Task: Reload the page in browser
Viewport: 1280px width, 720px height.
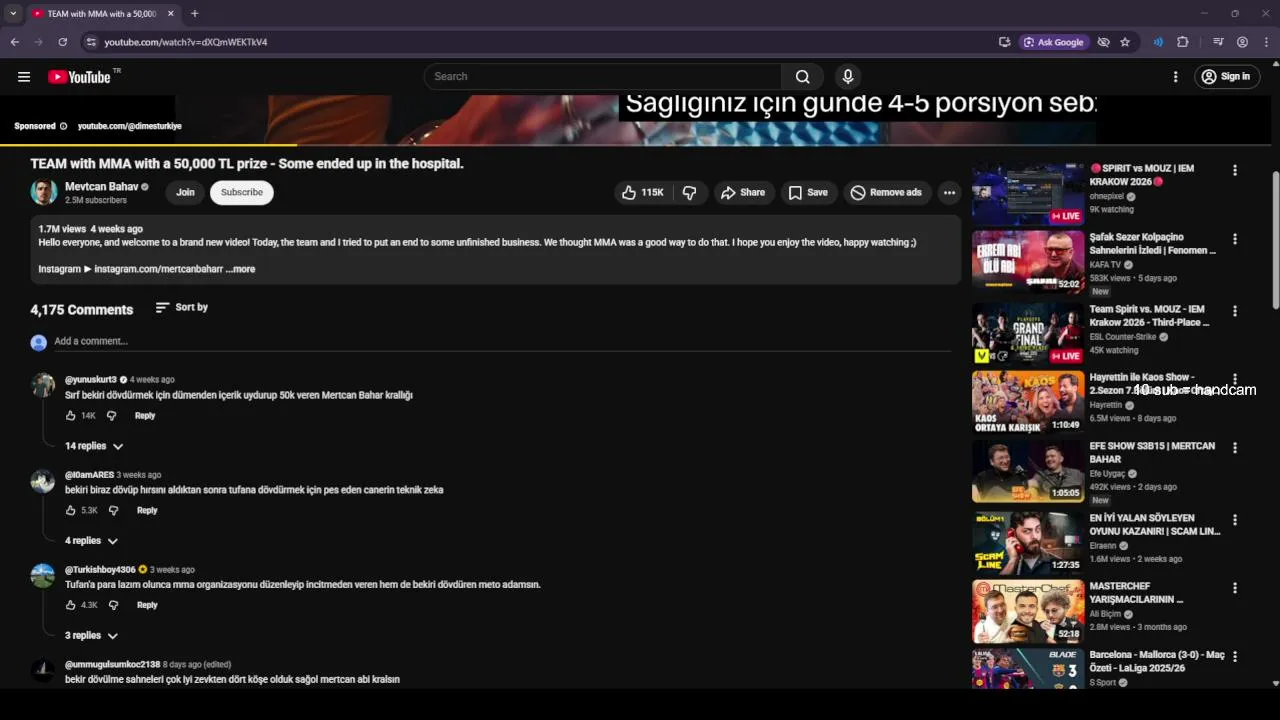Action: [62, 42]
